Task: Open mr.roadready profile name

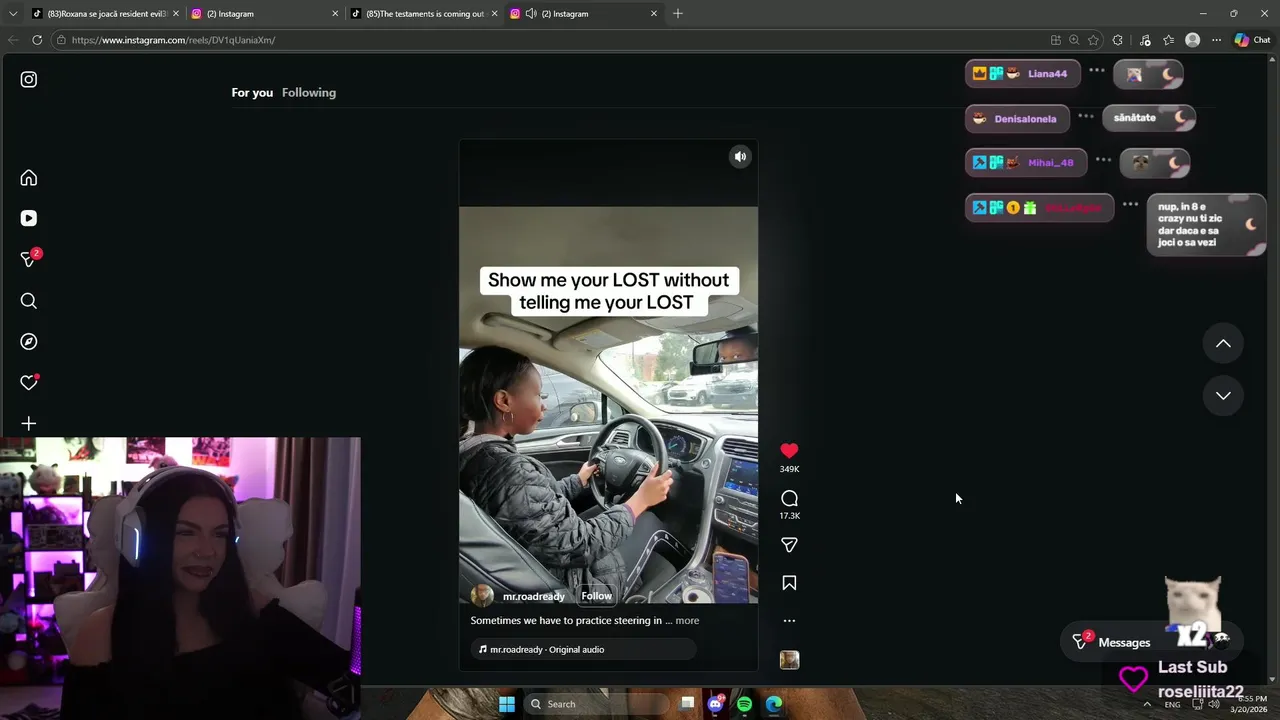Action: pos(534,596)
